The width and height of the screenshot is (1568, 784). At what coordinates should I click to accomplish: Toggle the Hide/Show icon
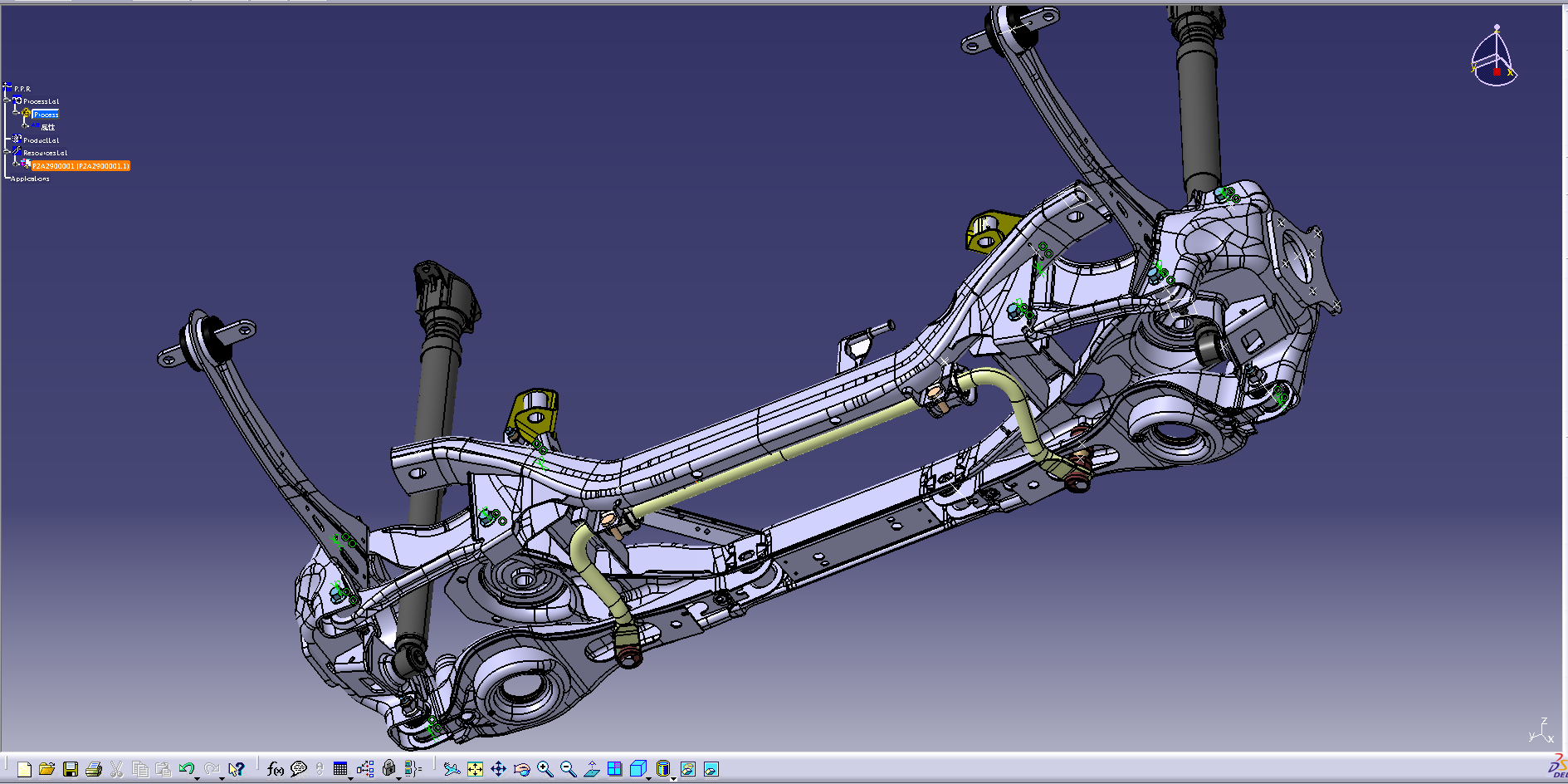pyautogui.click(x=687, y=769)
